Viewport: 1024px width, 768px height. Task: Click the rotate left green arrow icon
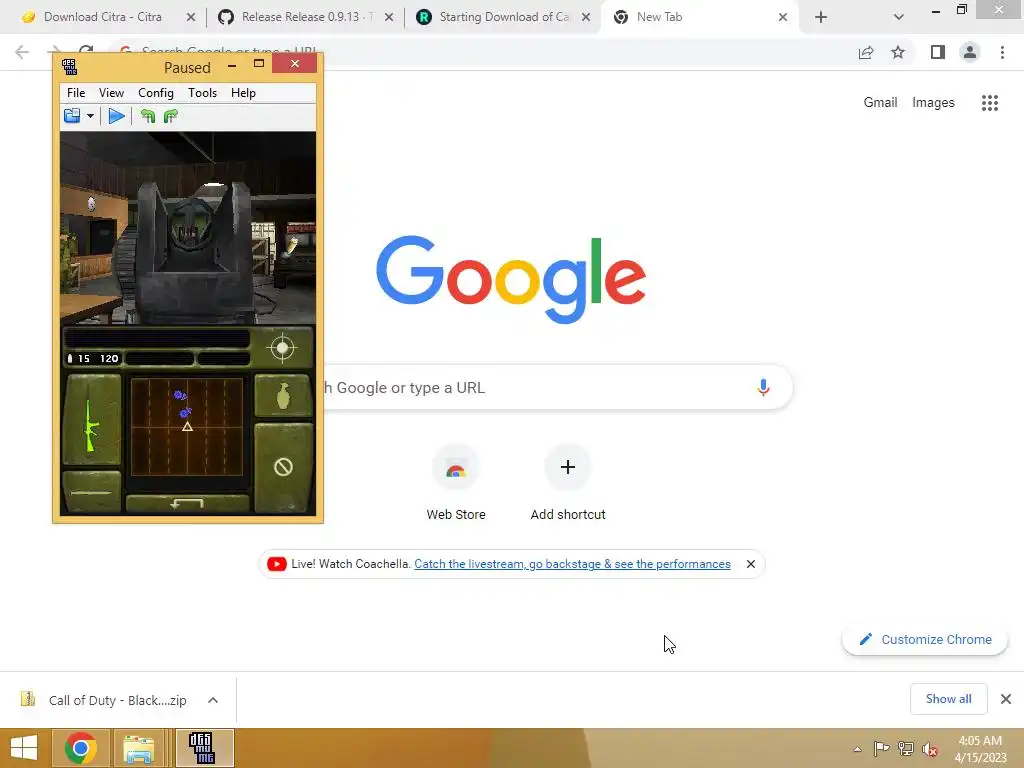(x=148, y=116)
